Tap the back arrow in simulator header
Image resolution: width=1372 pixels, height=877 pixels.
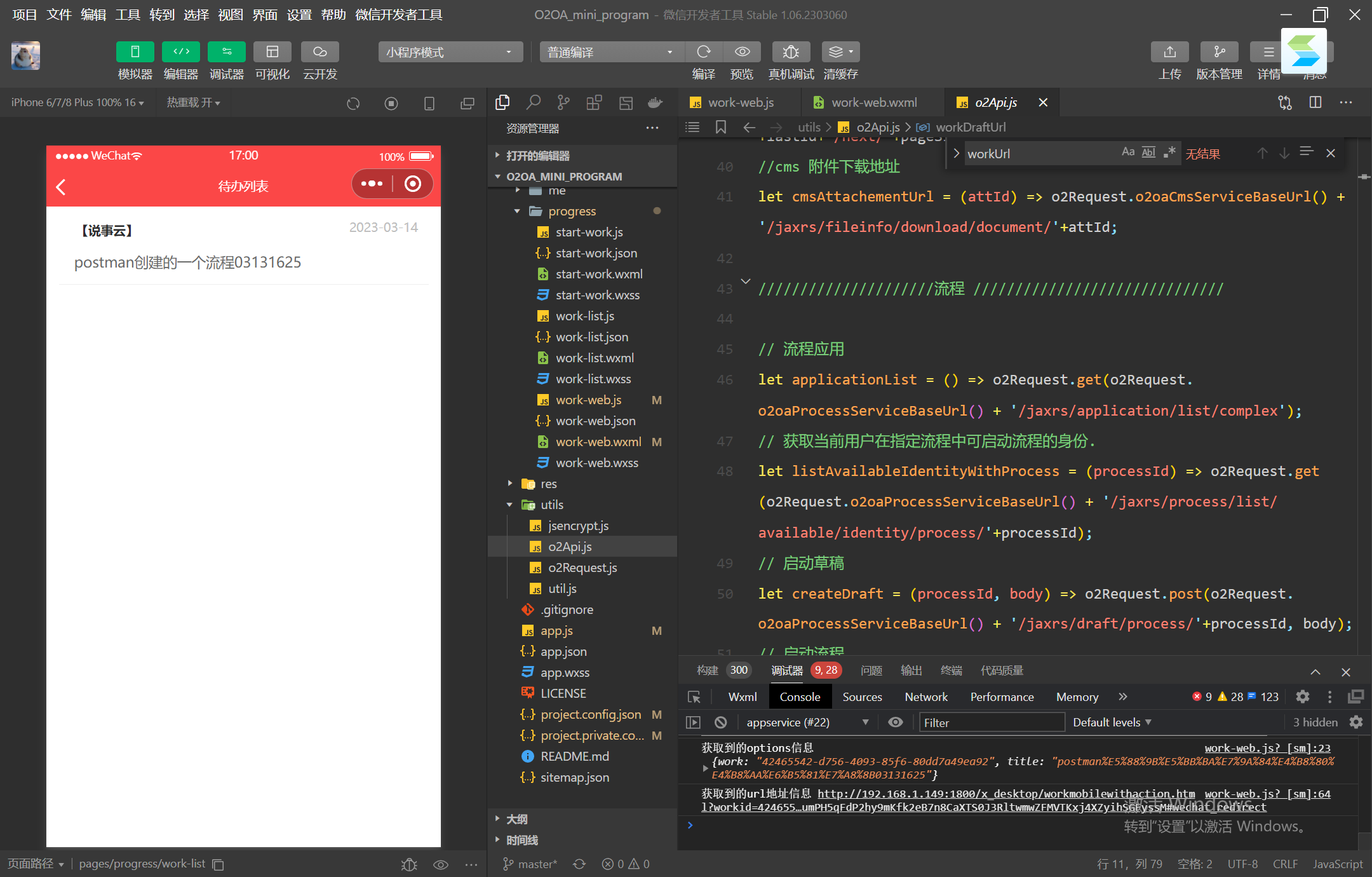(x=61, y=186)
